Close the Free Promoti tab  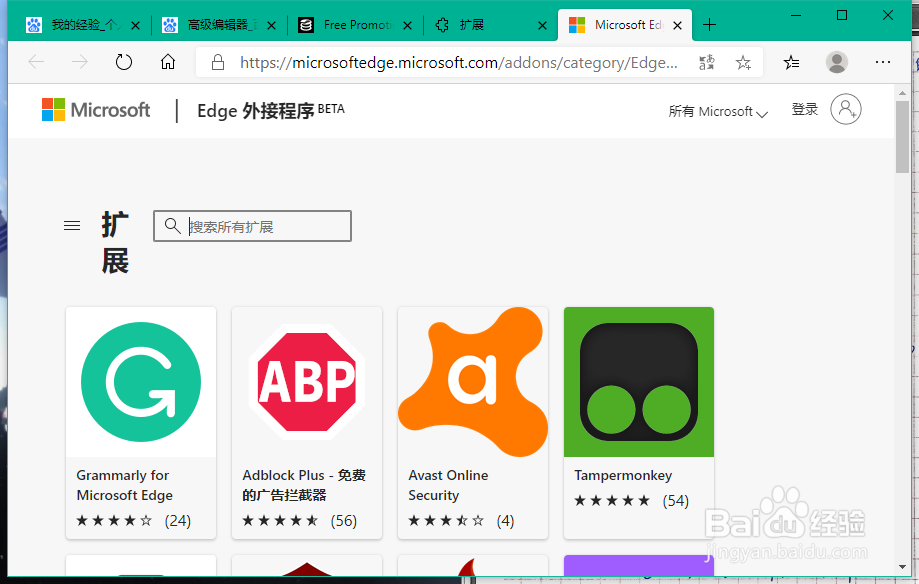pyautogui.click(x=407, y=25)
